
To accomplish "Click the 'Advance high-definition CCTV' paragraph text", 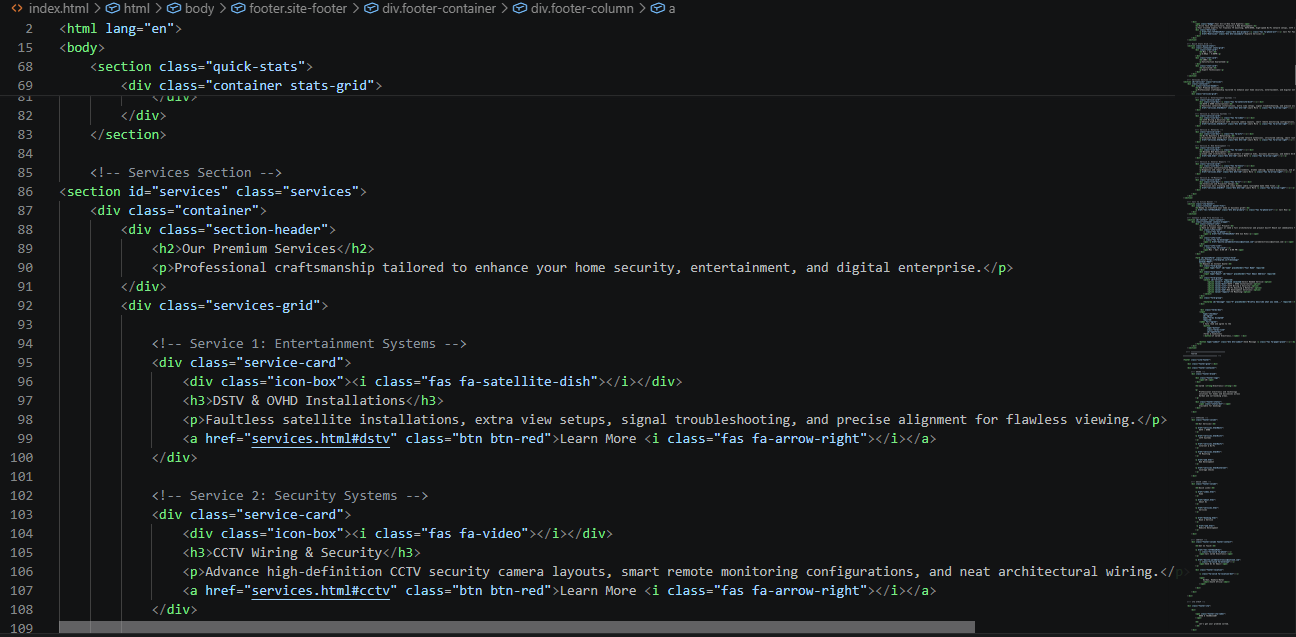I will click(682, 571).
